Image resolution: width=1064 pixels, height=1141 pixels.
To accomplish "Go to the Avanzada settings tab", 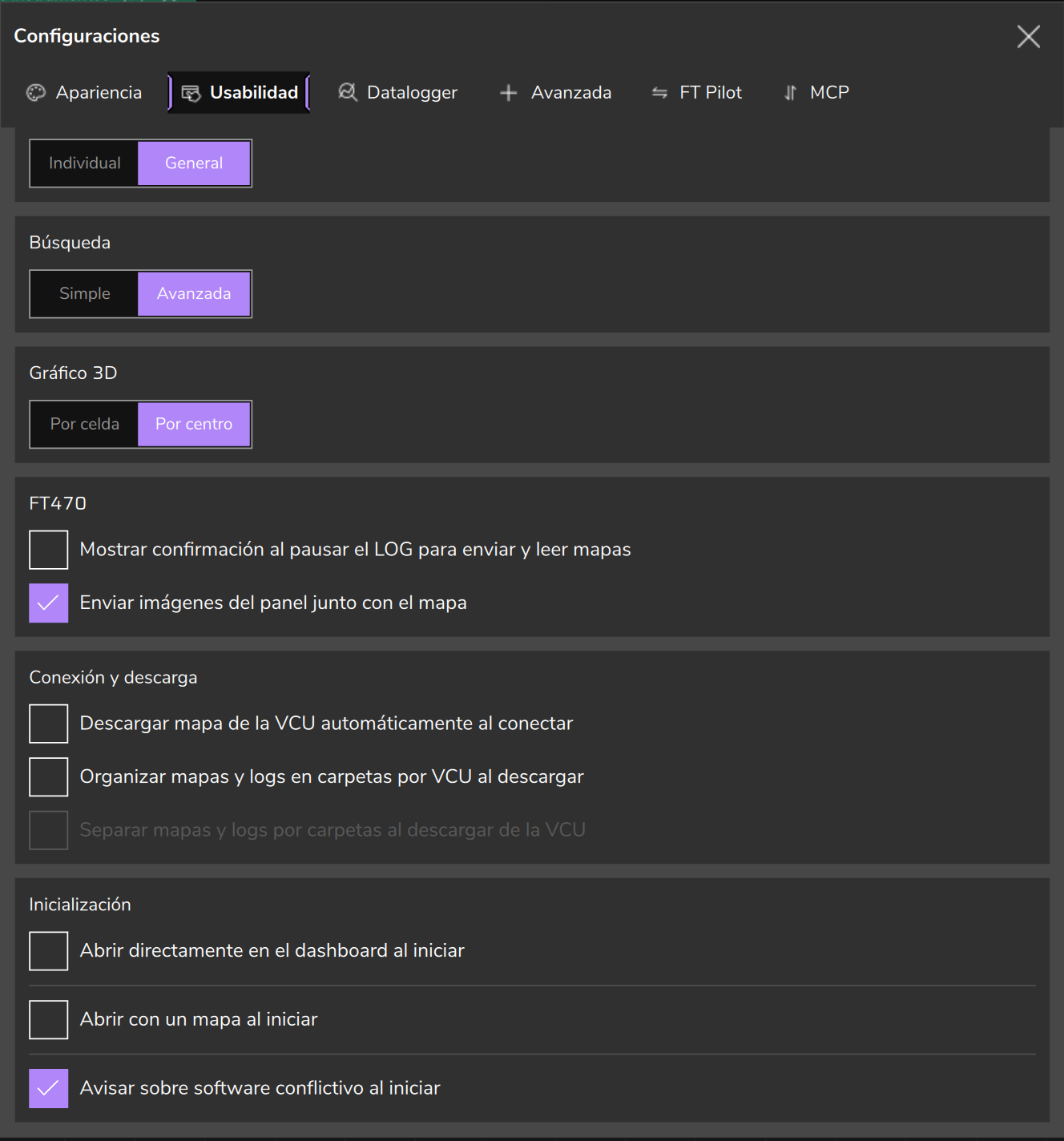I will [555, 93].
